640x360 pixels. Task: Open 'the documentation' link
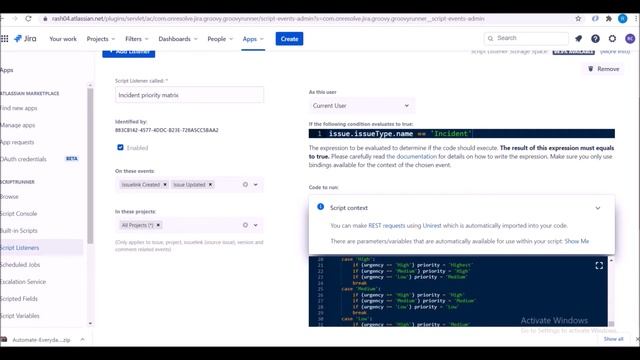[x=411, y=156]
